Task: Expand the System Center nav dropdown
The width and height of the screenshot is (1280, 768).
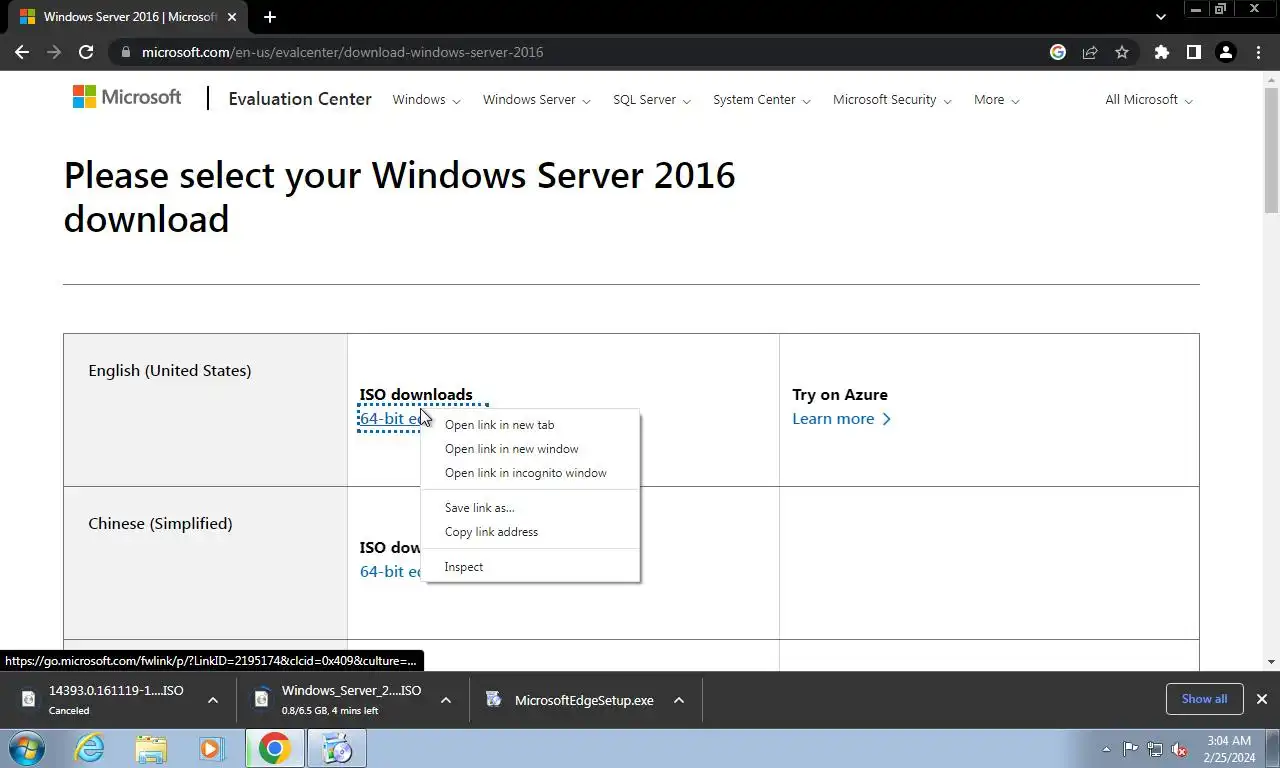Action: (x=761, y=100)
